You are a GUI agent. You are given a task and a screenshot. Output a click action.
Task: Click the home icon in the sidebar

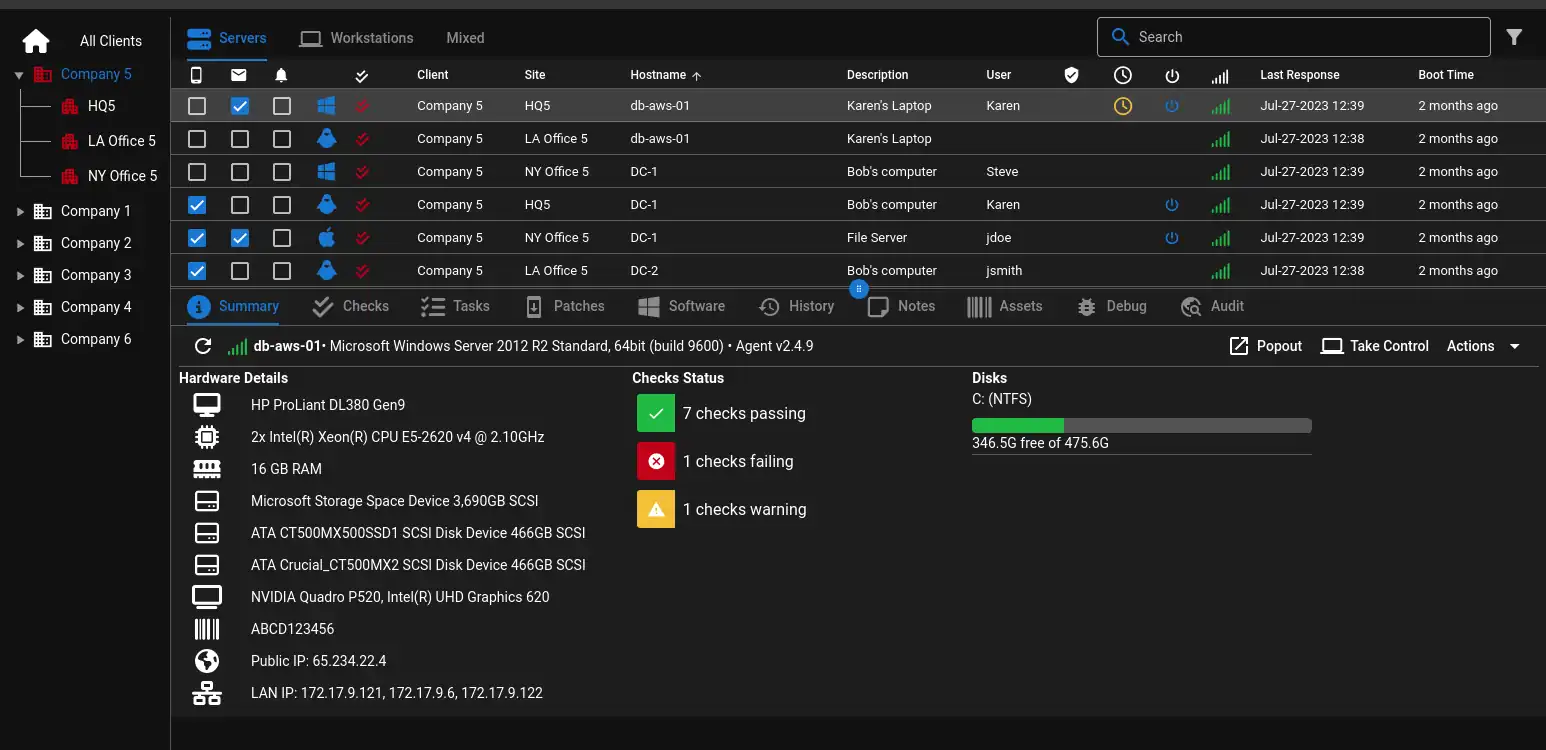click(x=36, y=41)
